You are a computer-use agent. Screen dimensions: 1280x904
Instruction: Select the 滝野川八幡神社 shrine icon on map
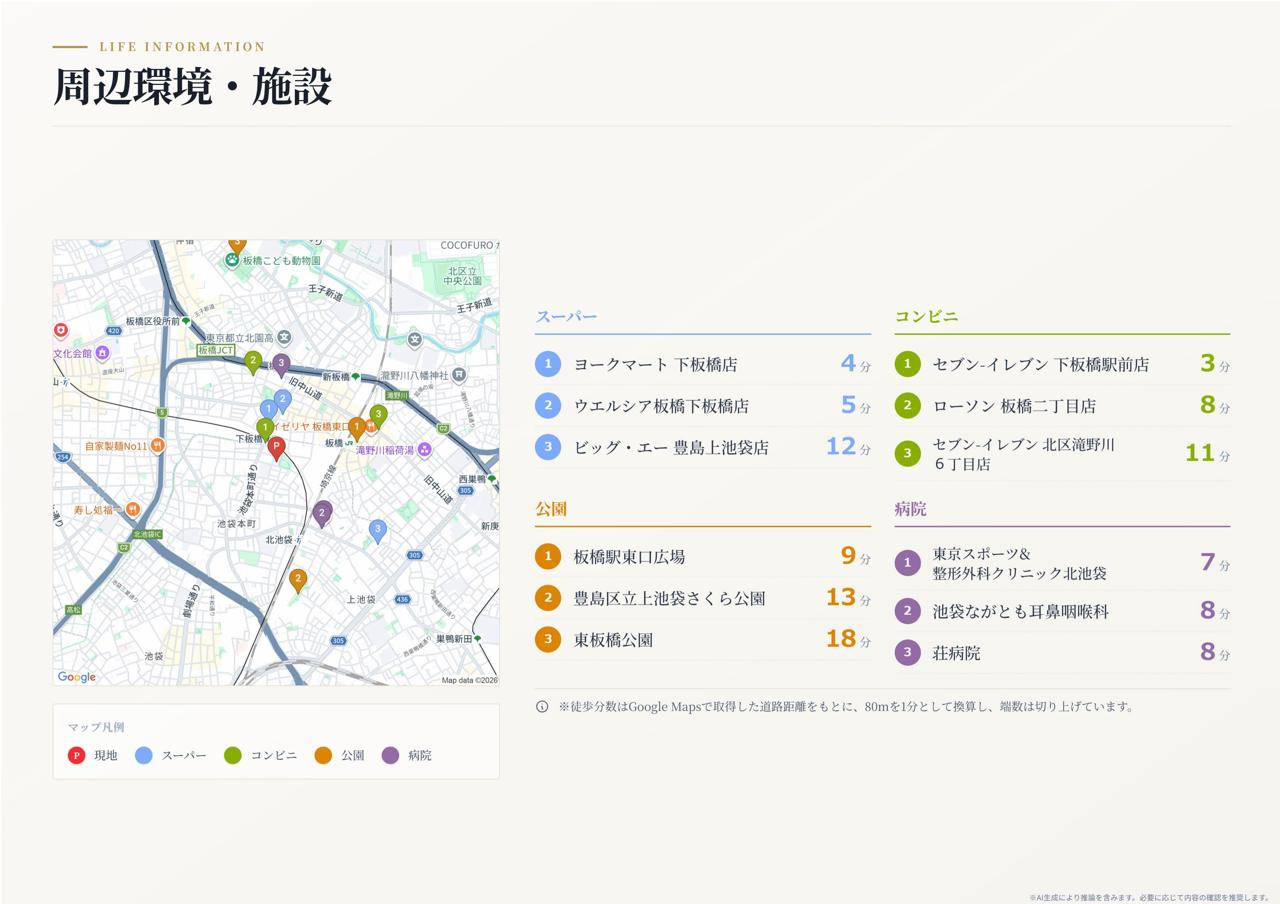(x=458, y=375)
